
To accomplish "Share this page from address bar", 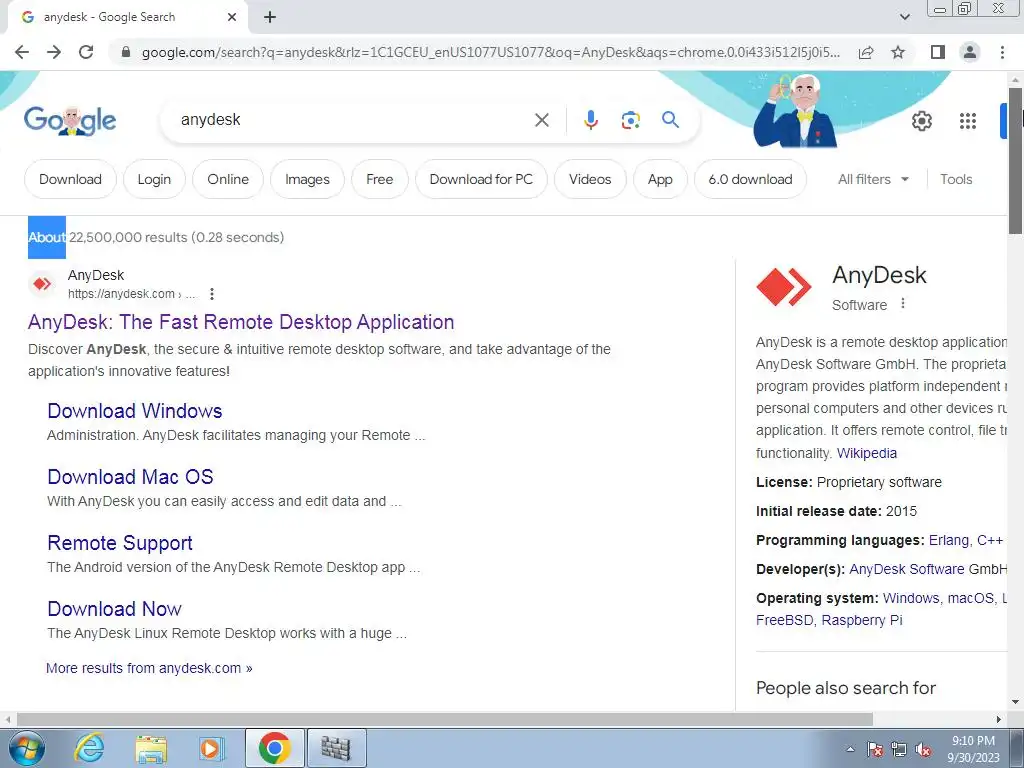I will pyautogui.click(x=866, y=52).
